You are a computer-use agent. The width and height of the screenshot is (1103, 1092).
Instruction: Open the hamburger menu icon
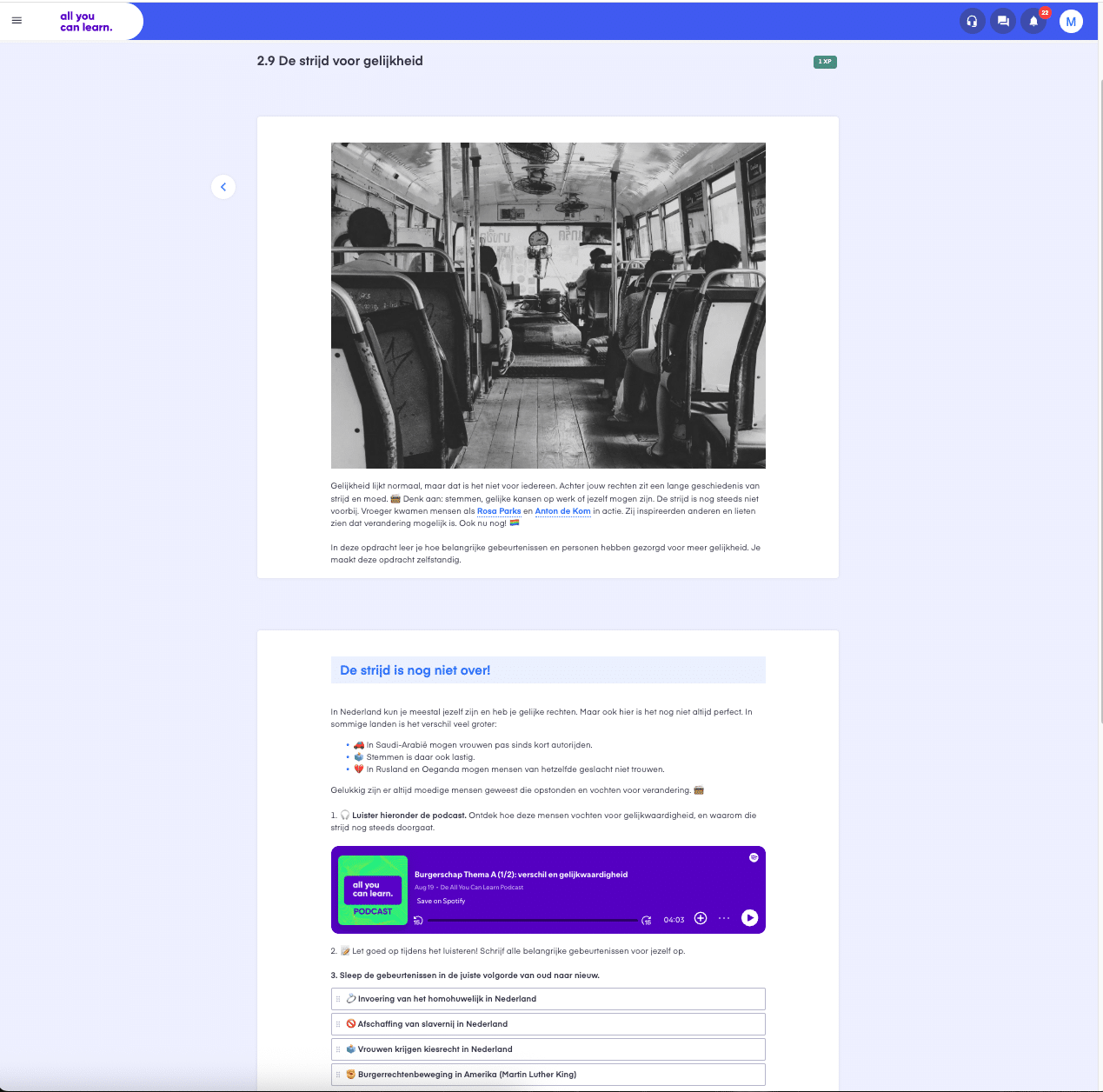[17, 20]
